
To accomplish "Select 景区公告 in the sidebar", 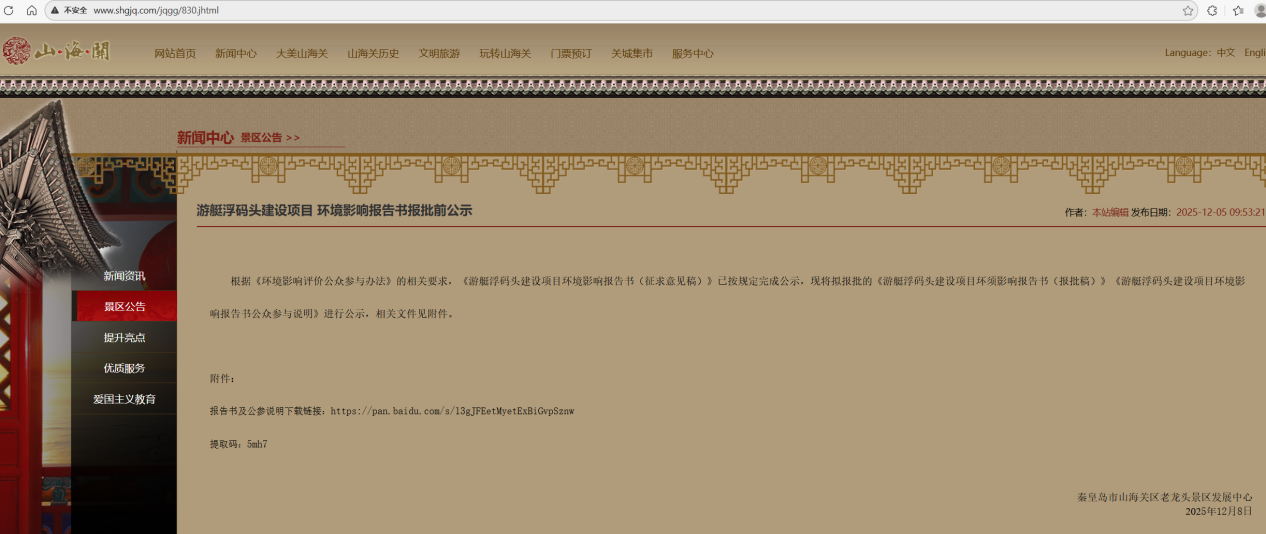I will tap(124, 307).
